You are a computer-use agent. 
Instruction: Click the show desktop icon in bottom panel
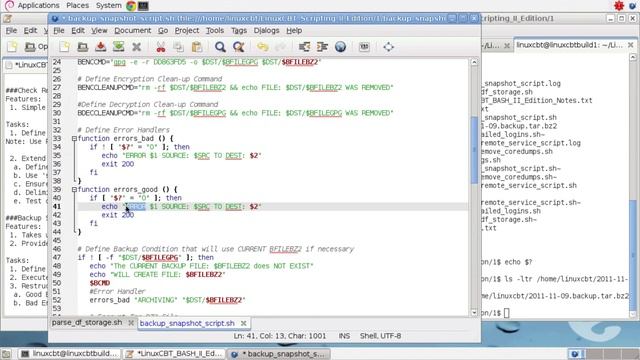point(6,354)
